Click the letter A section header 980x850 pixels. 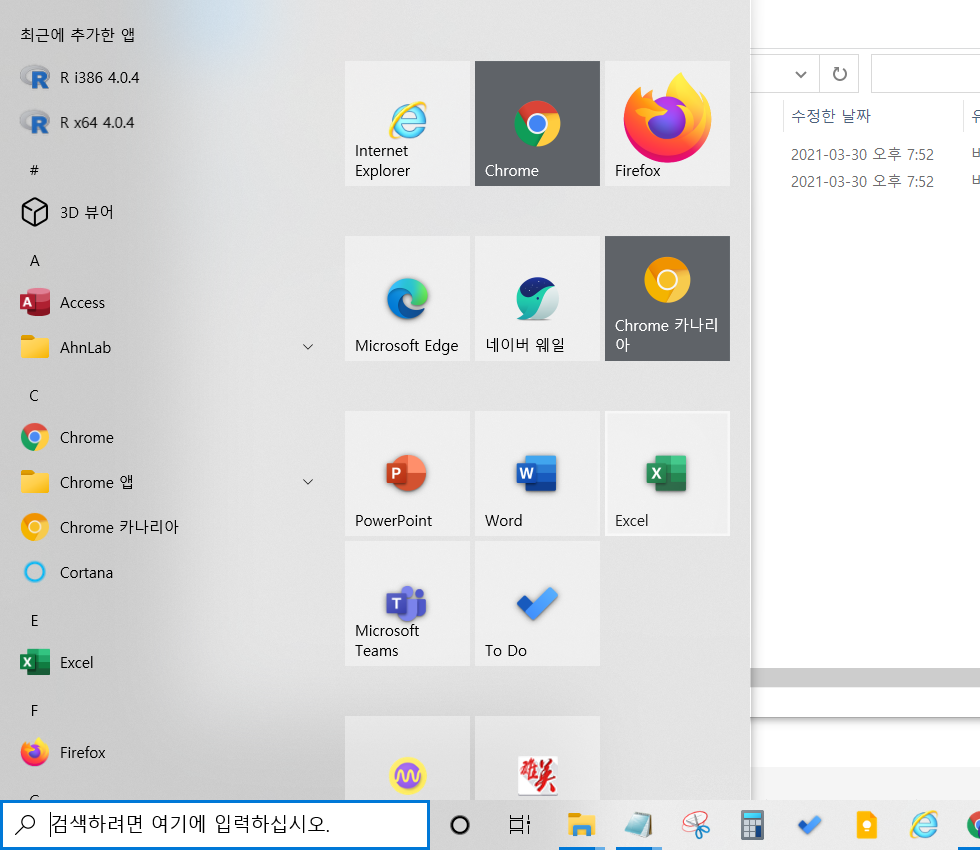click(x=34, y=261)
